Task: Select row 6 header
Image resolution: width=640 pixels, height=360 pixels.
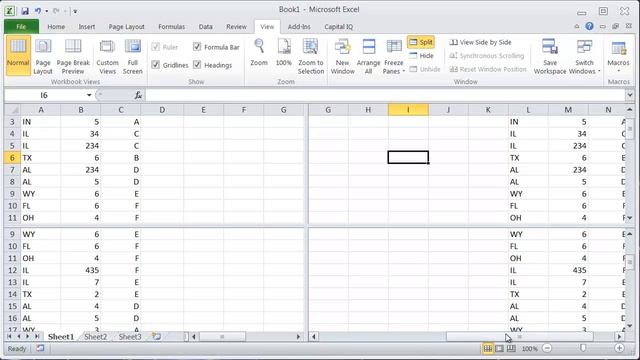Action: 12,158
